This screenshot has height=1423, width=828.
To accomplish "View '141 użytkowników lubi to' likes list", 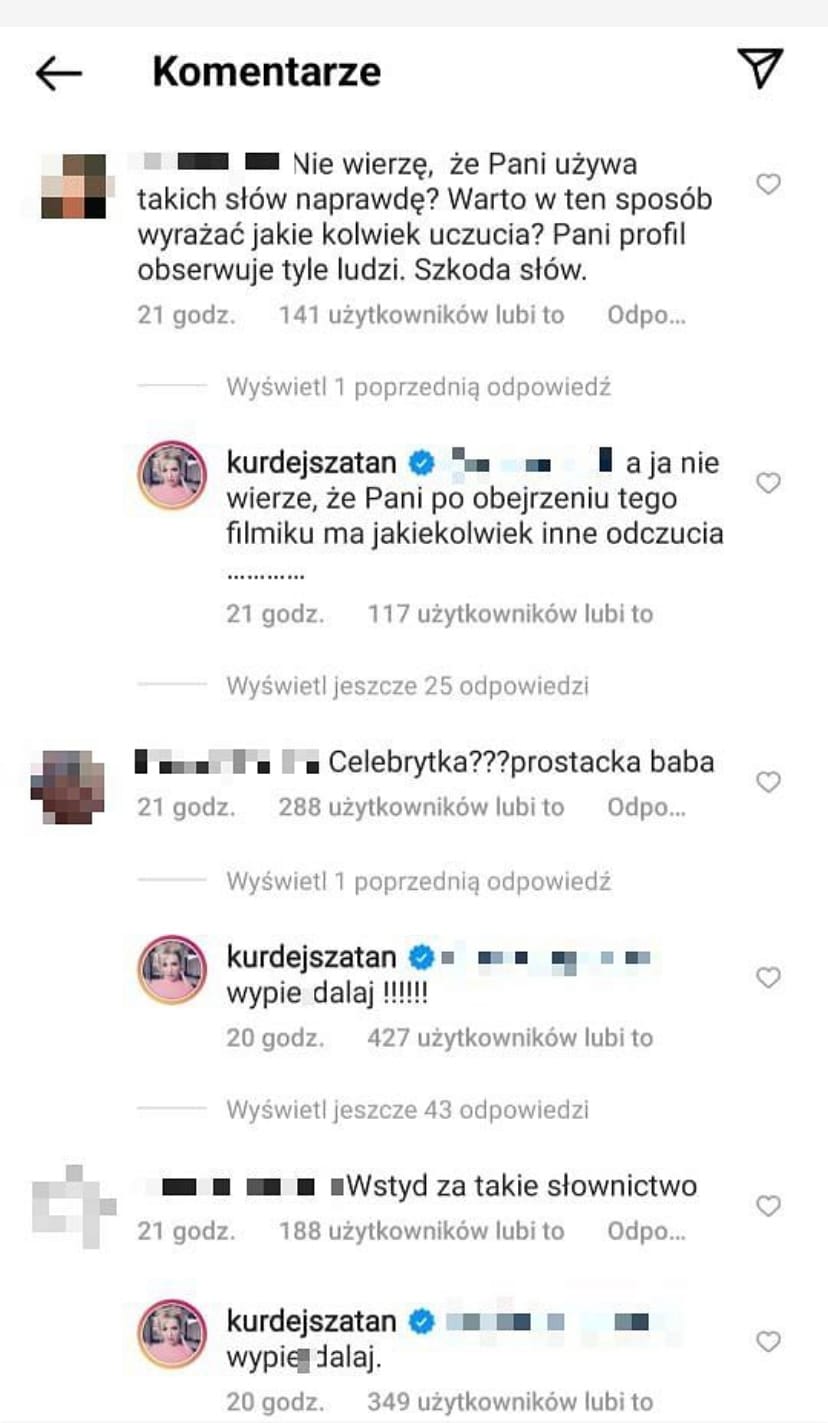I will coord(422,316).
